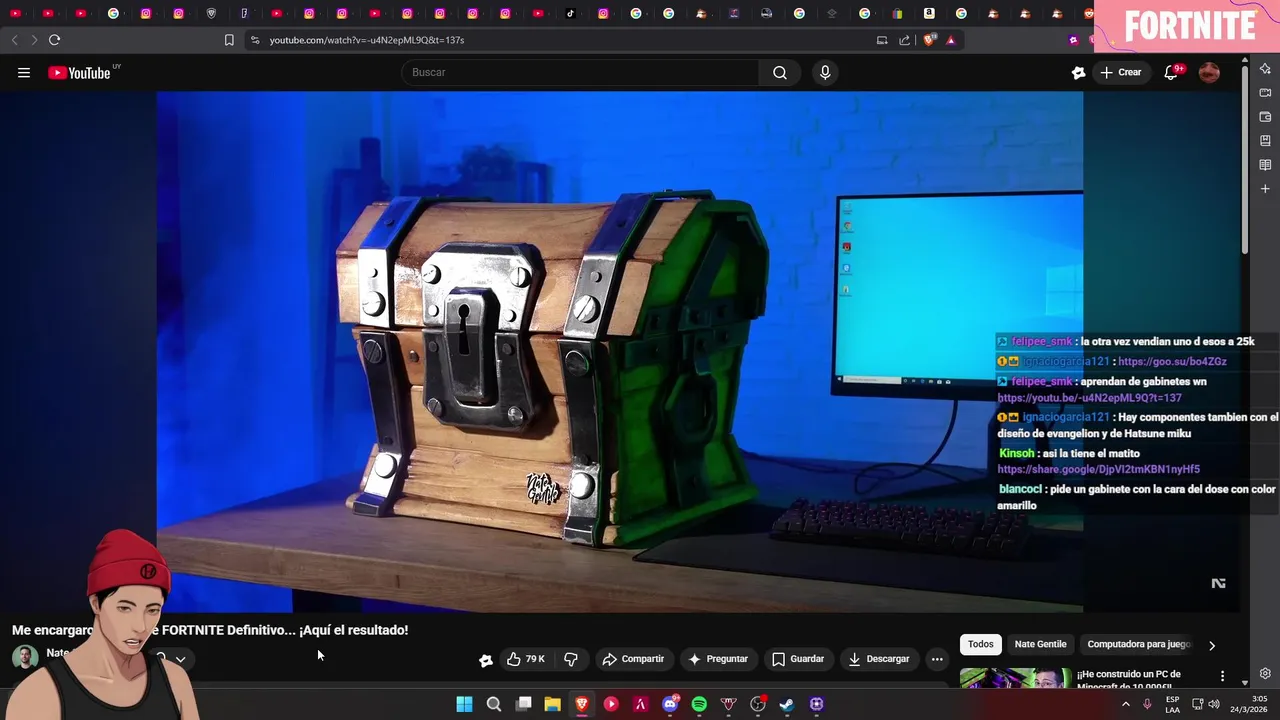Image resolution: width=1280 pixels, height=720 pixels.
Task: Open the YouTube hamburger guide menu
Action: coord(24,72)
